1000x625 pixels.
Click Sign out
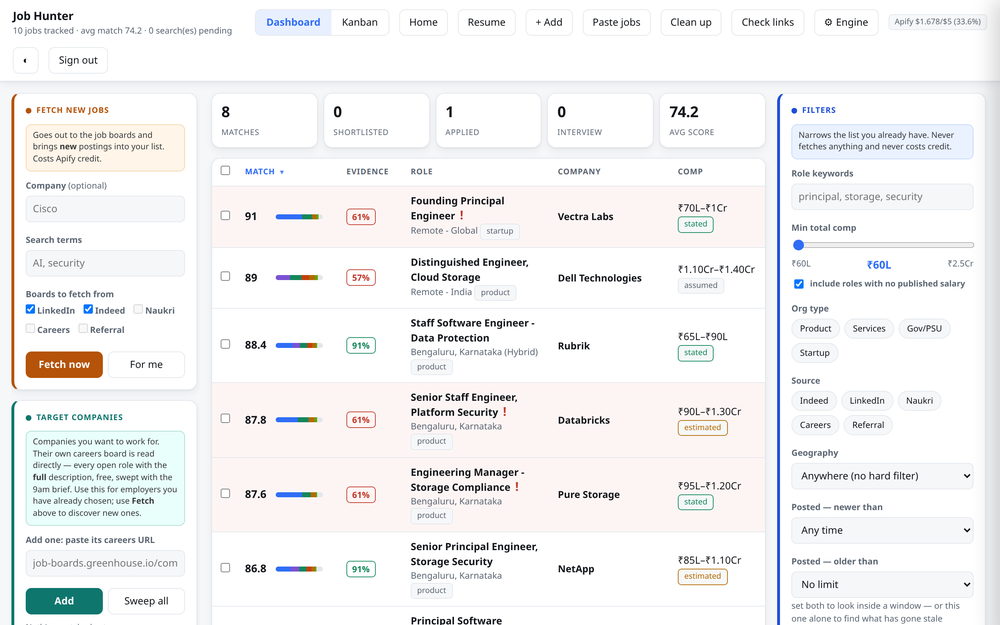[78, 61]
